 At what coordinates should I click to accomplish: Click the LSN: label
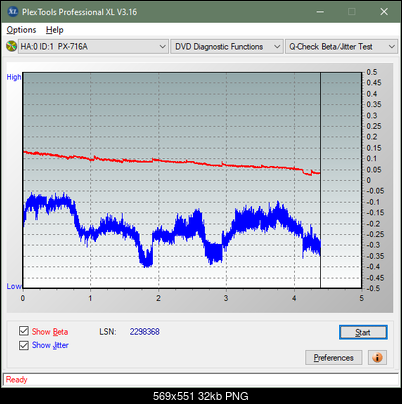(108, 332)
